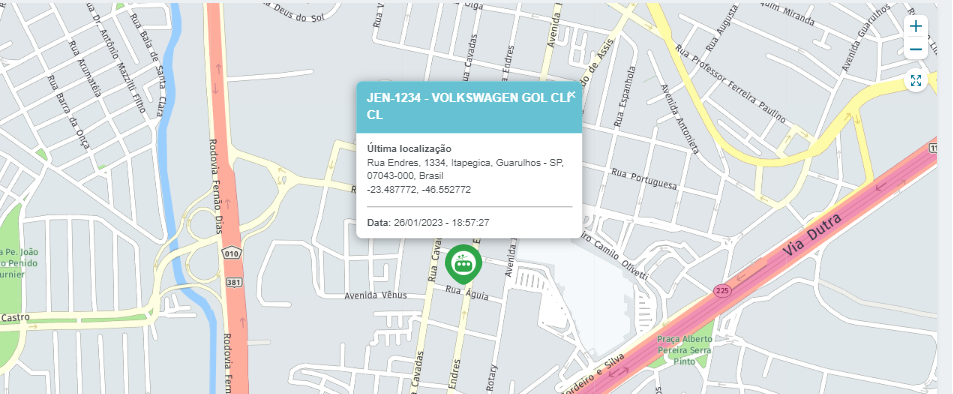Select the green vehicle location marker
This screenshot has height=394, width=953.
pos(463,264)
